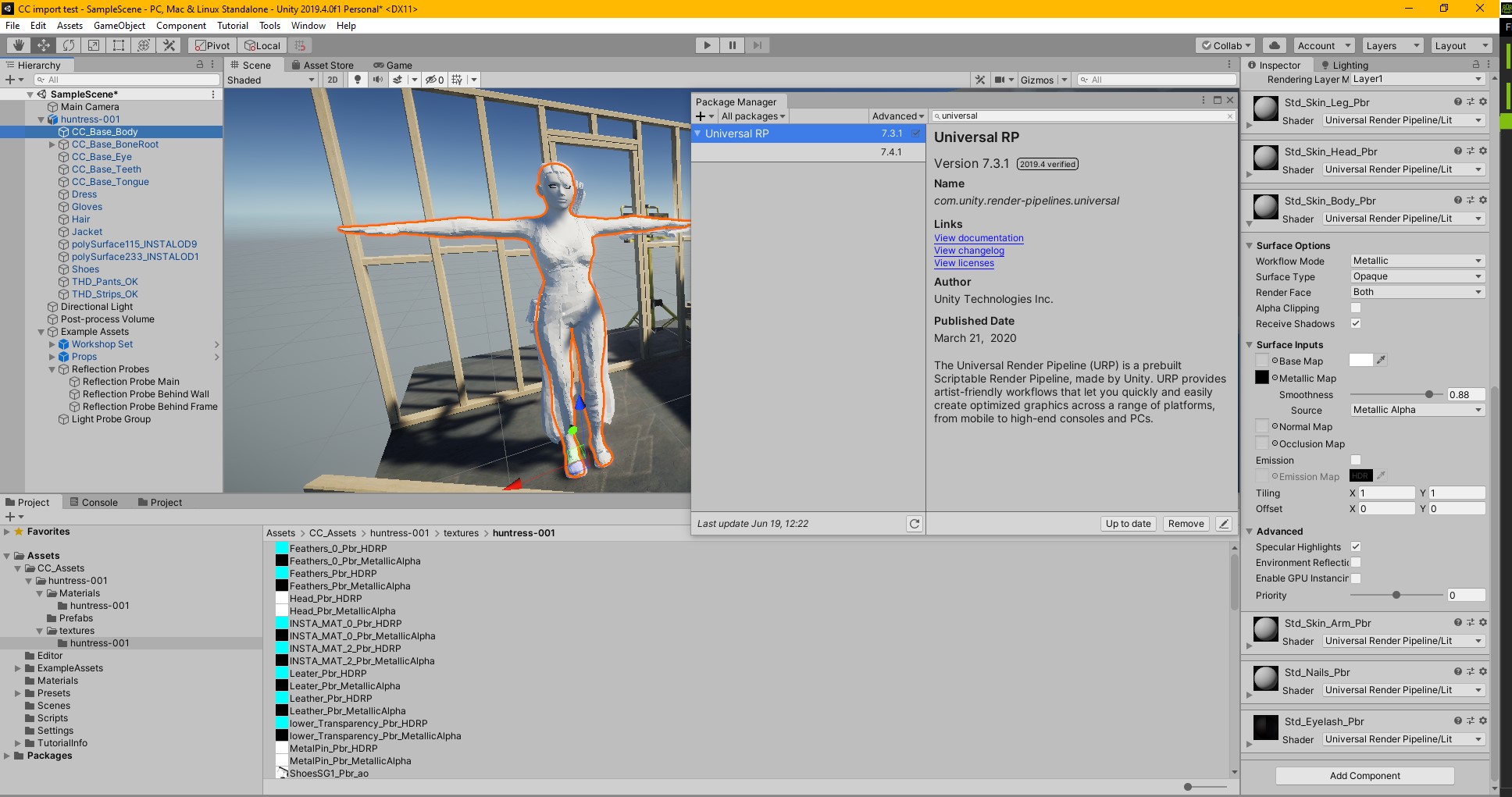
Task: Toggle scene audio with the speaker icon
Action: (378, 80)
